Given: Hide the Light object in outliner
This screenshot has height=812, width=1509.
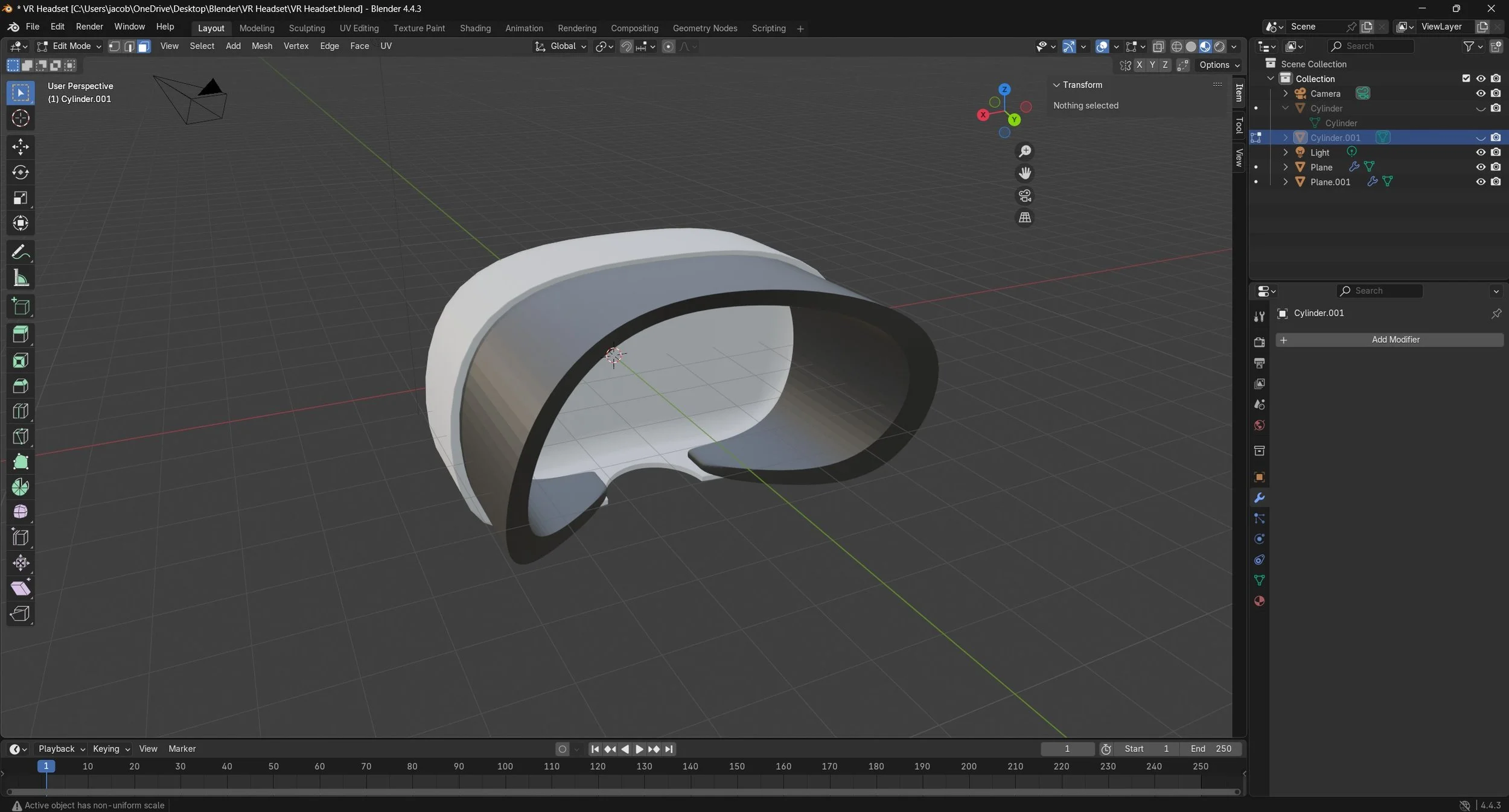Looking at the screenshot, I should pos(1480,153).
